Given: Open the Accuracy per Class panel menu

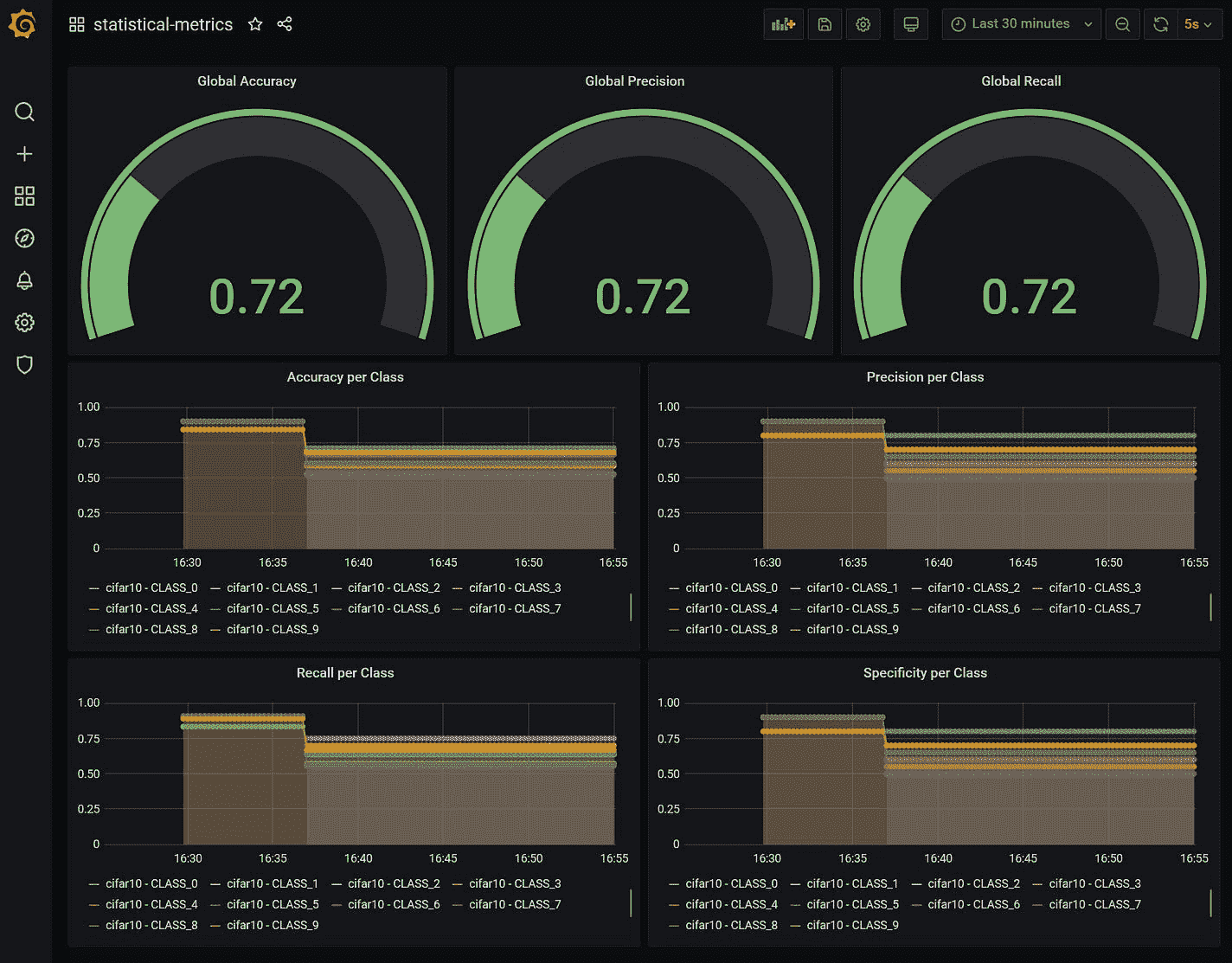Looking at the screenshot, I should point(345,377).
